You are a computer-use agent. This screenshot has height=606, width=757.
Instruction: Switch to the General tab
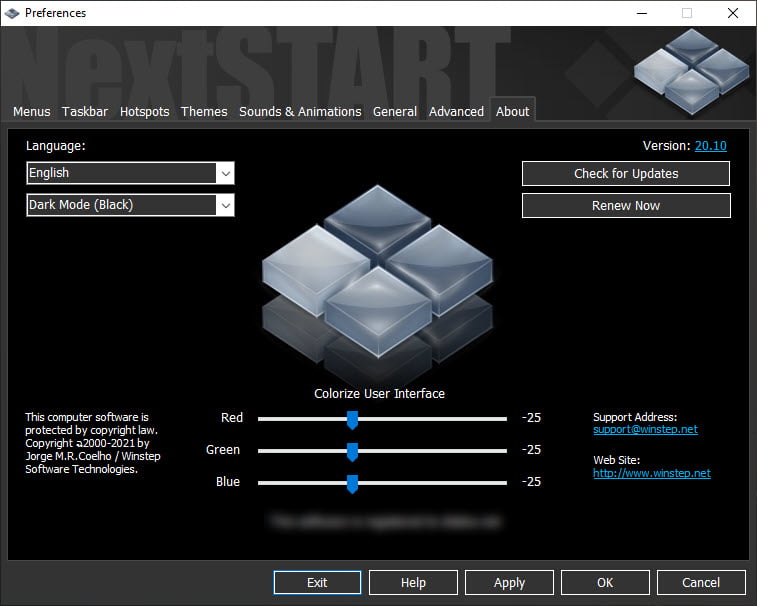(x=394, y=112)
